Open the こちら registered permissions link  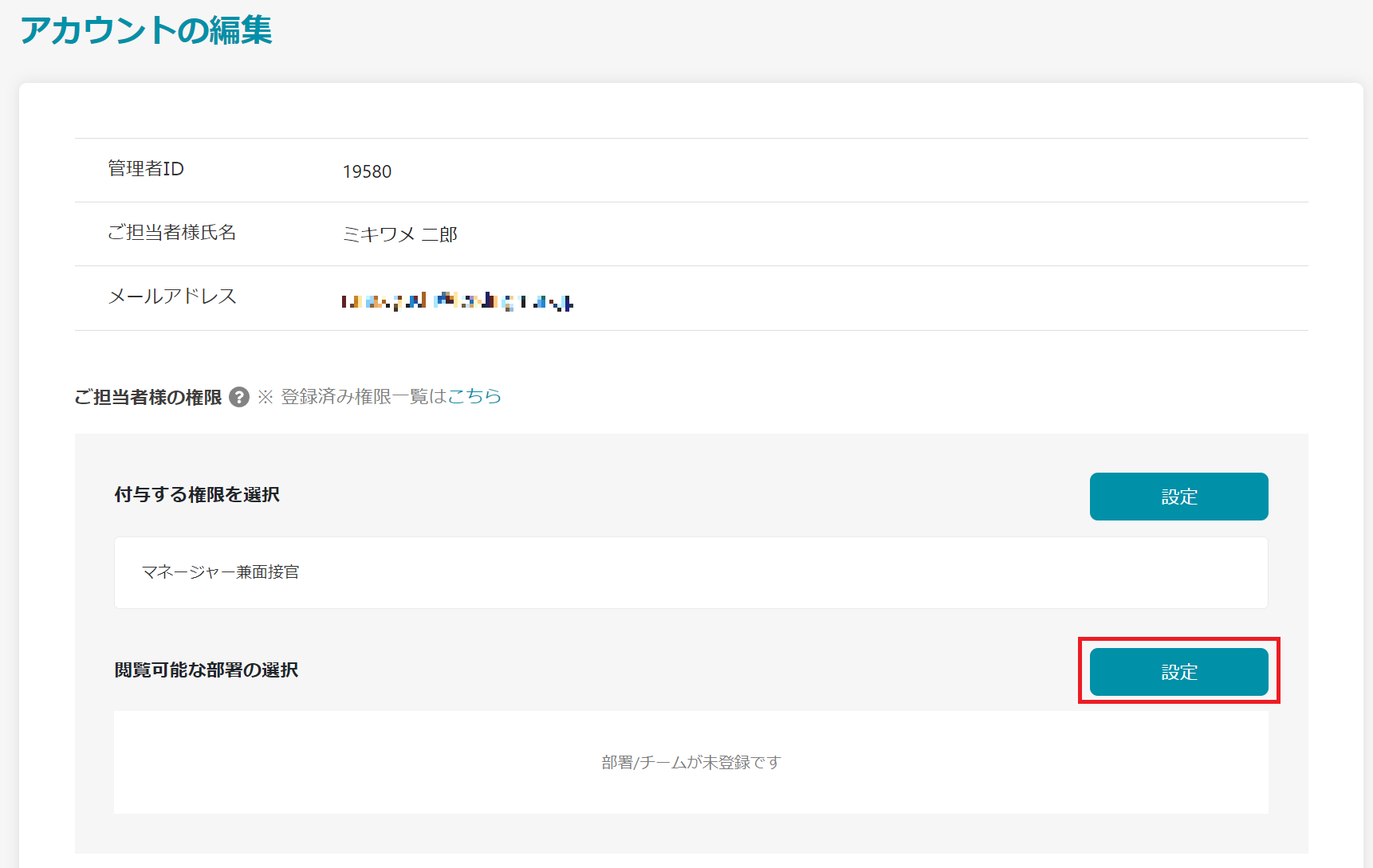[474, 396]
